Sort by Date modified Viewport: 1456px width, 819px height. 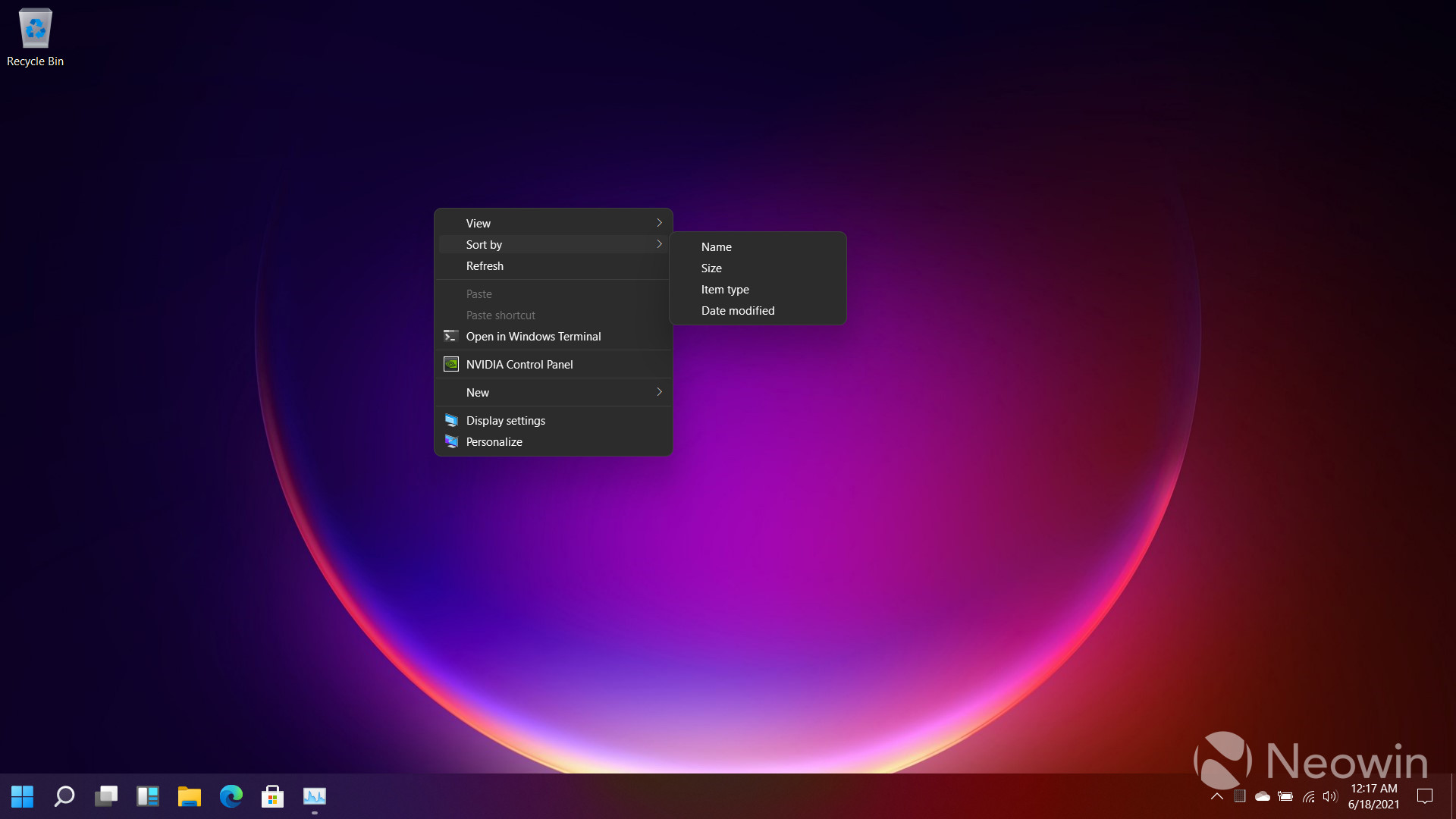tap(738, 311)
